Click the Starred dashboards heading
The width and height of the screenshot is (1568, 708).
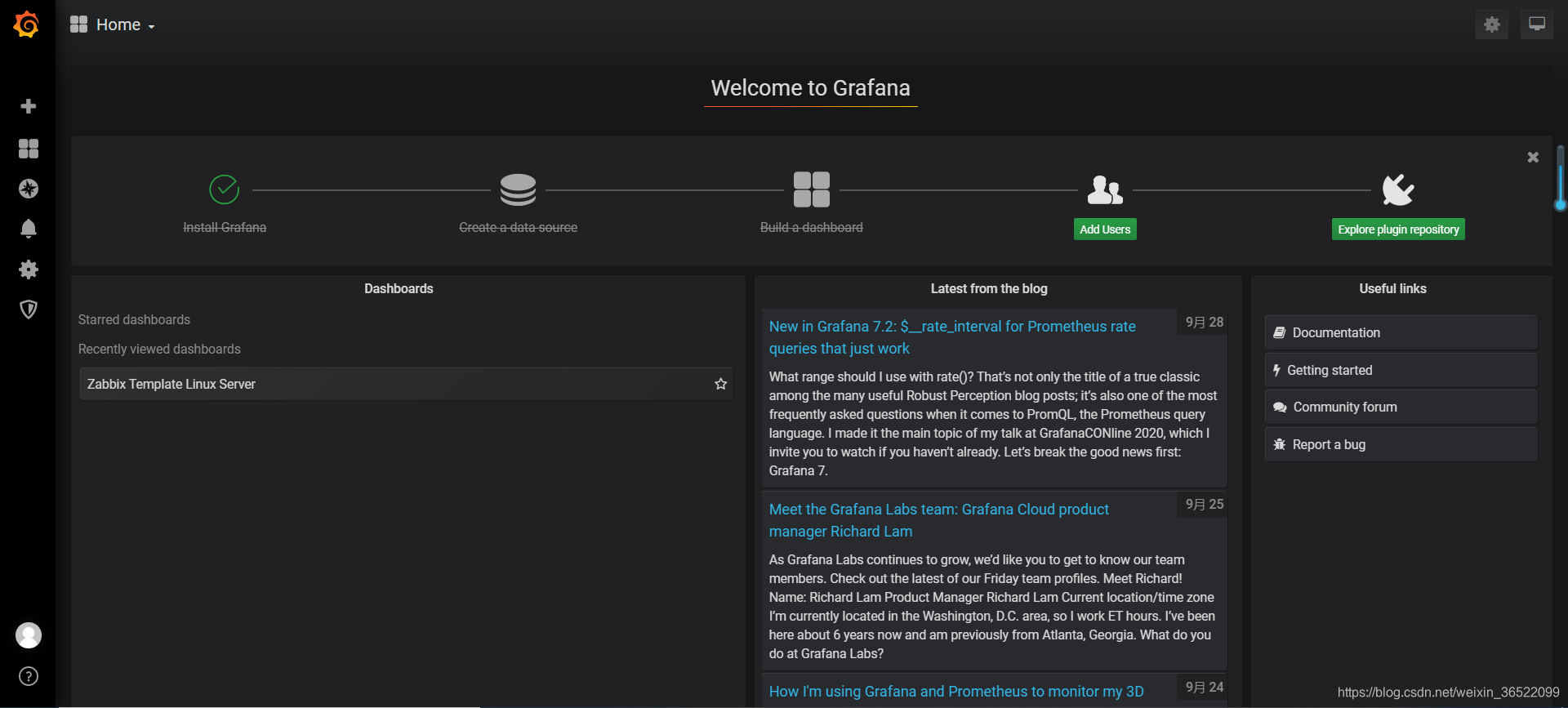pos(134,319)
